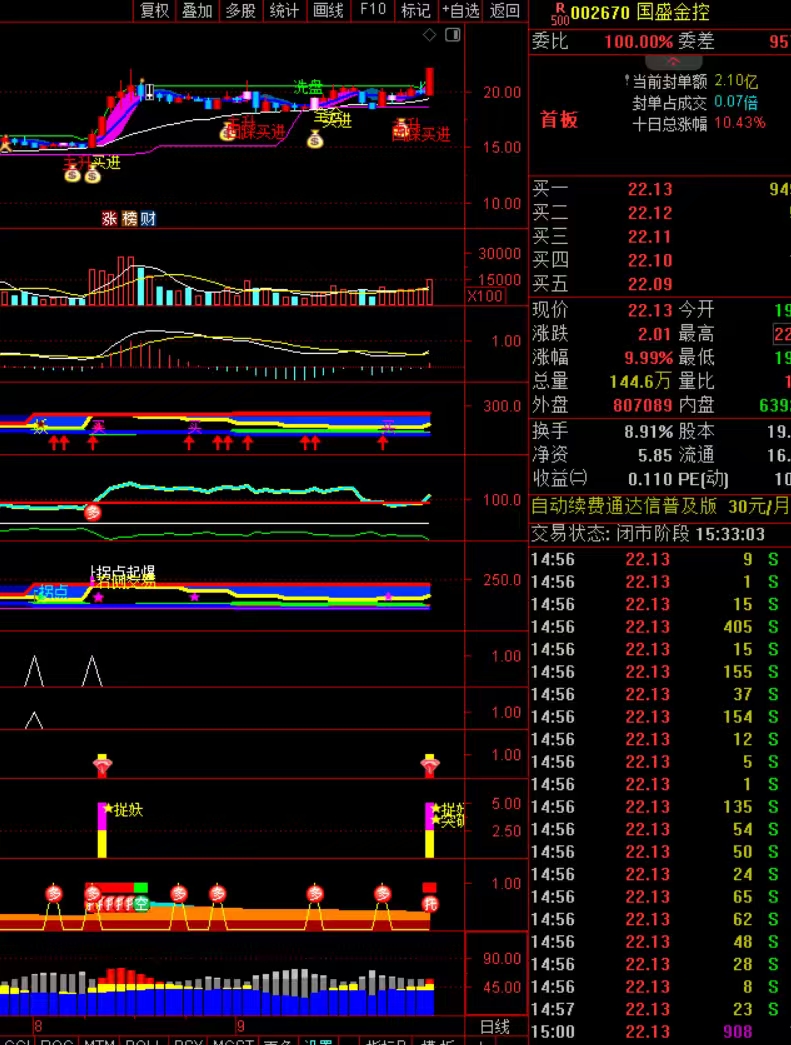Select the 14:57 tick with volume 23
This screenshot has height=1045, width=791.
[660, 1010]
